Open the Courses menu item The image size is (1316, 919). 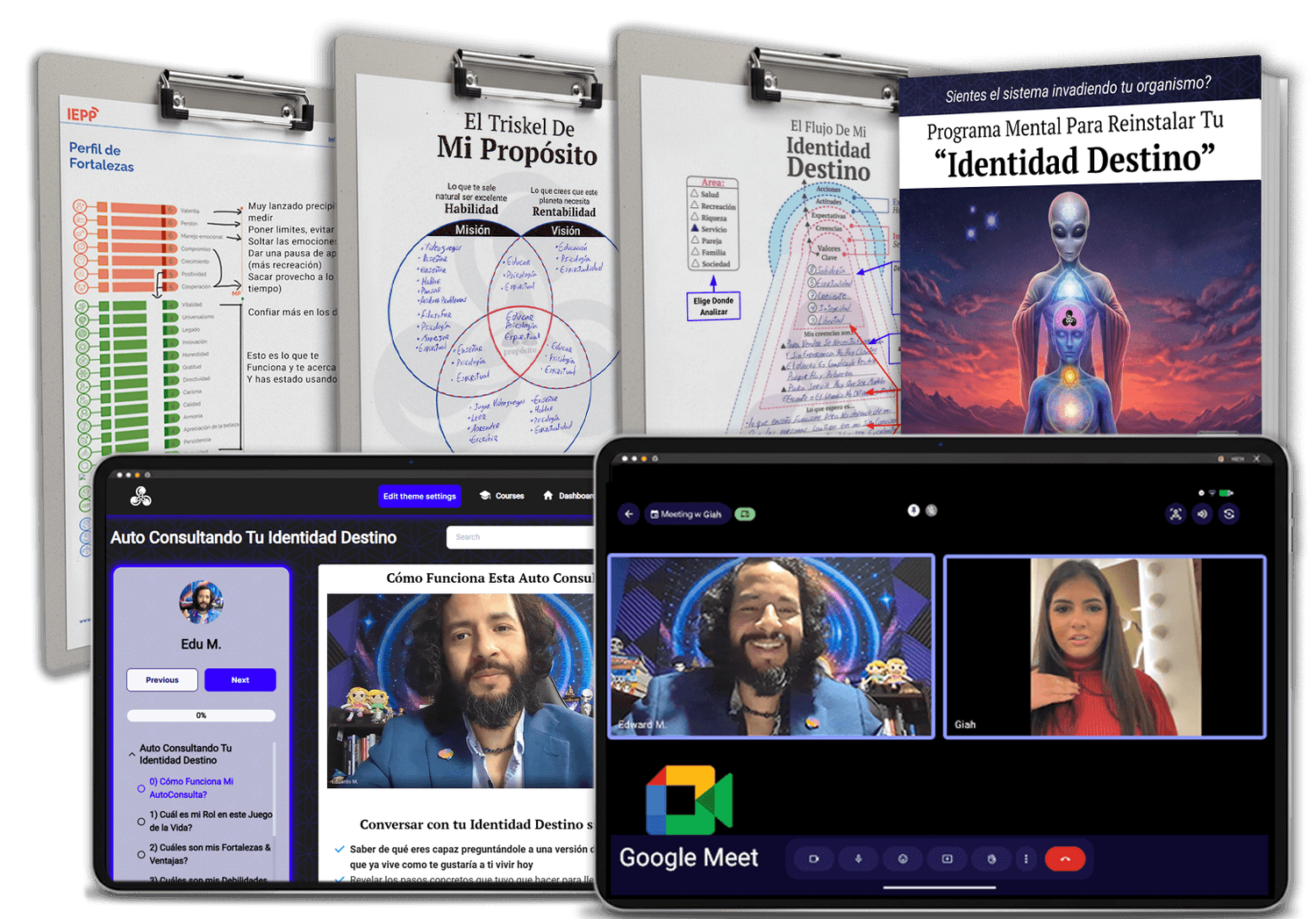pyautogui.click(x=502, y=496)
